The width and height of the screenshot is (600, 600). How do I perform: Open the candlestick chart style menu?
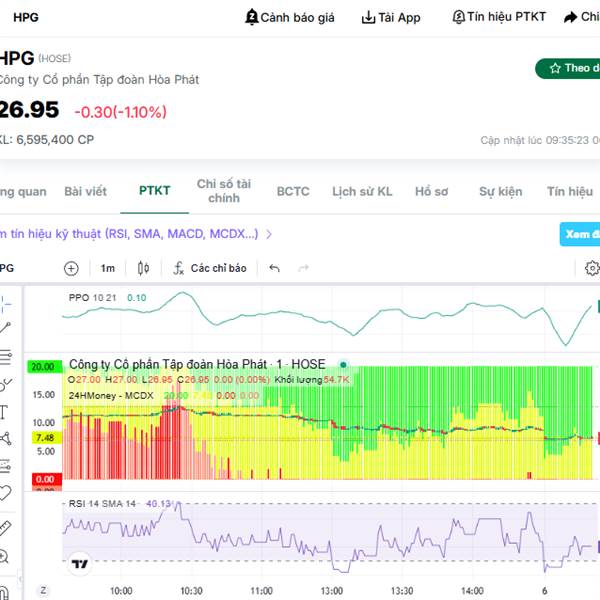[143, 268]
